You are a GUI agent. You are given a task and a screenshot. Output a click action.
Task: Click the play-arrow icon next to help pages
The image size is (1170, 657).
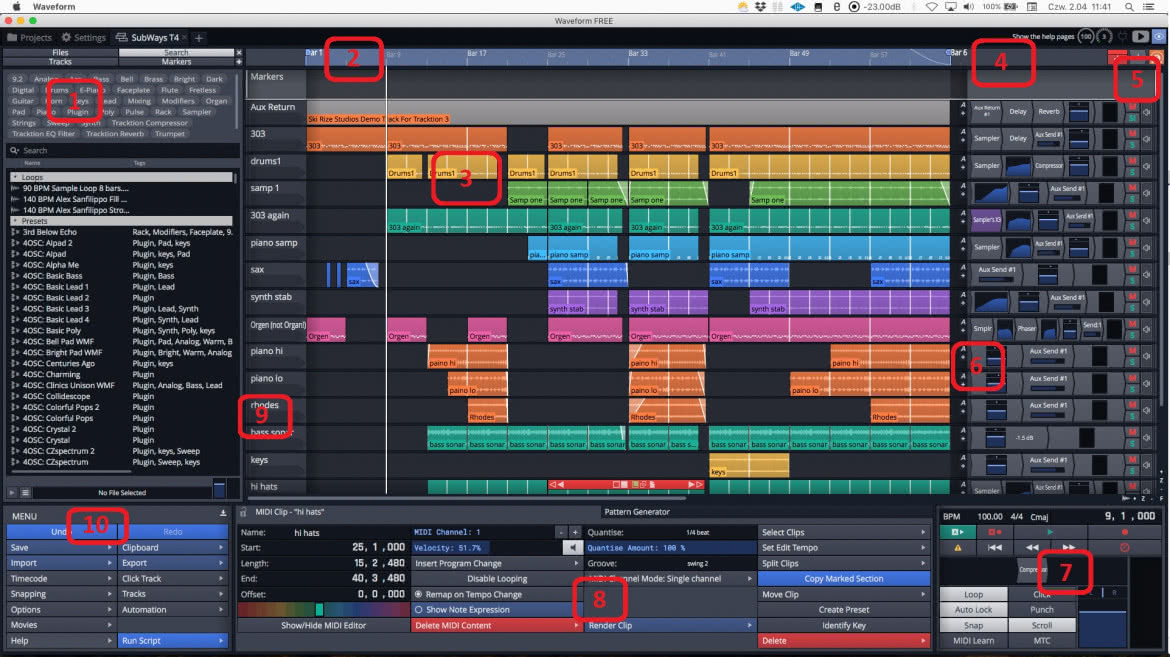(1140, 37)
